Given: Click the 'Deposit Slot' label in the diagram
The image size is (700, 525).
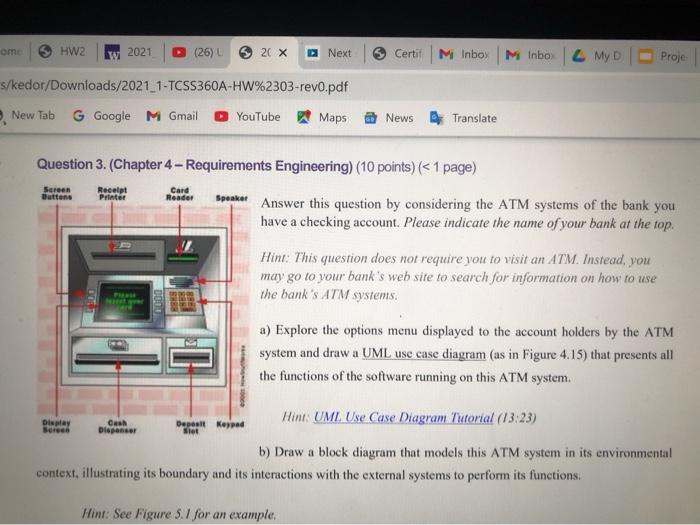Looking at the screenshot, I should [x=191, y=427].
